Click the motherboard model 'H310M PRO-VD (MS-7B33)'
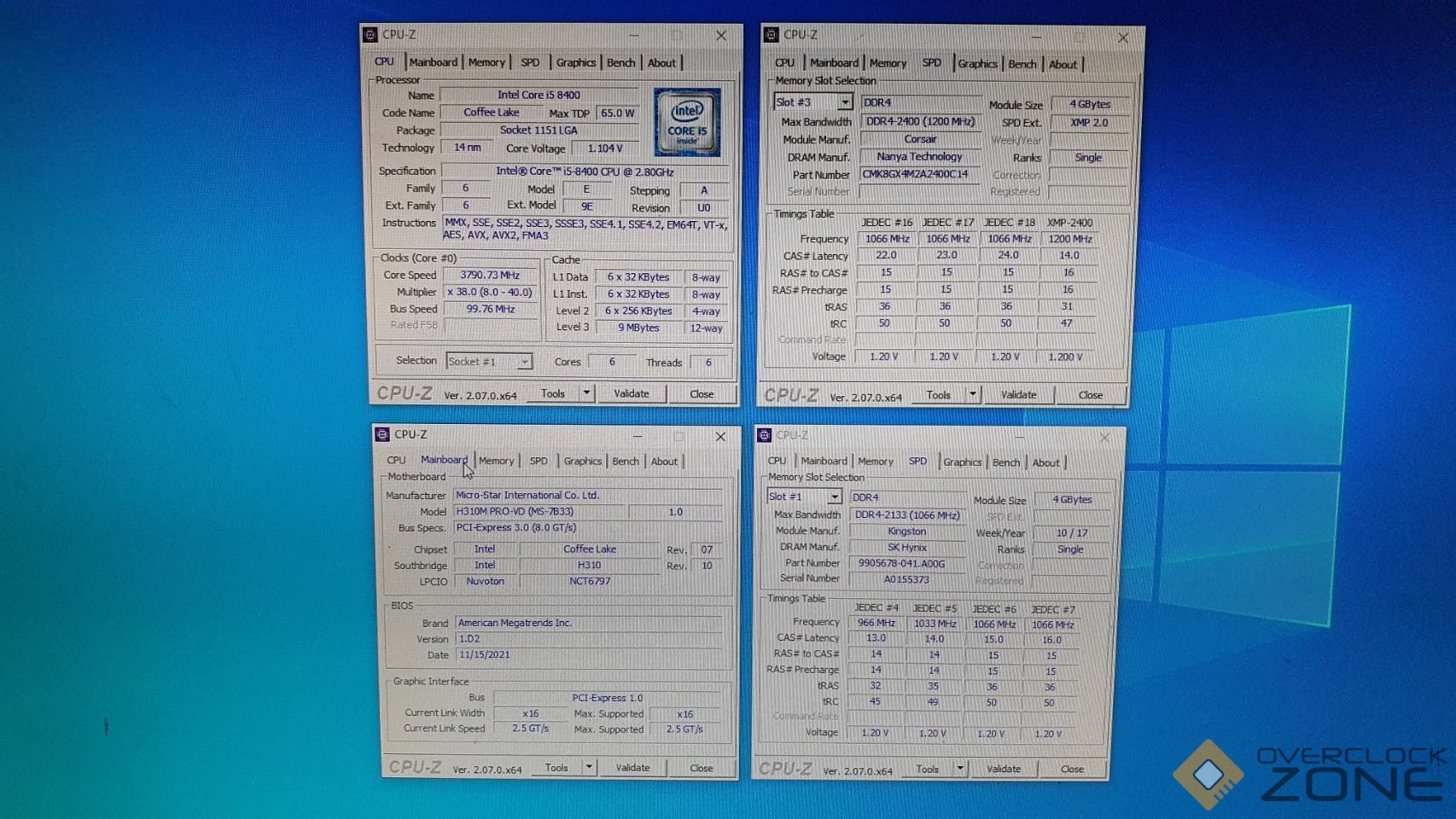 (x=540, y=511)
